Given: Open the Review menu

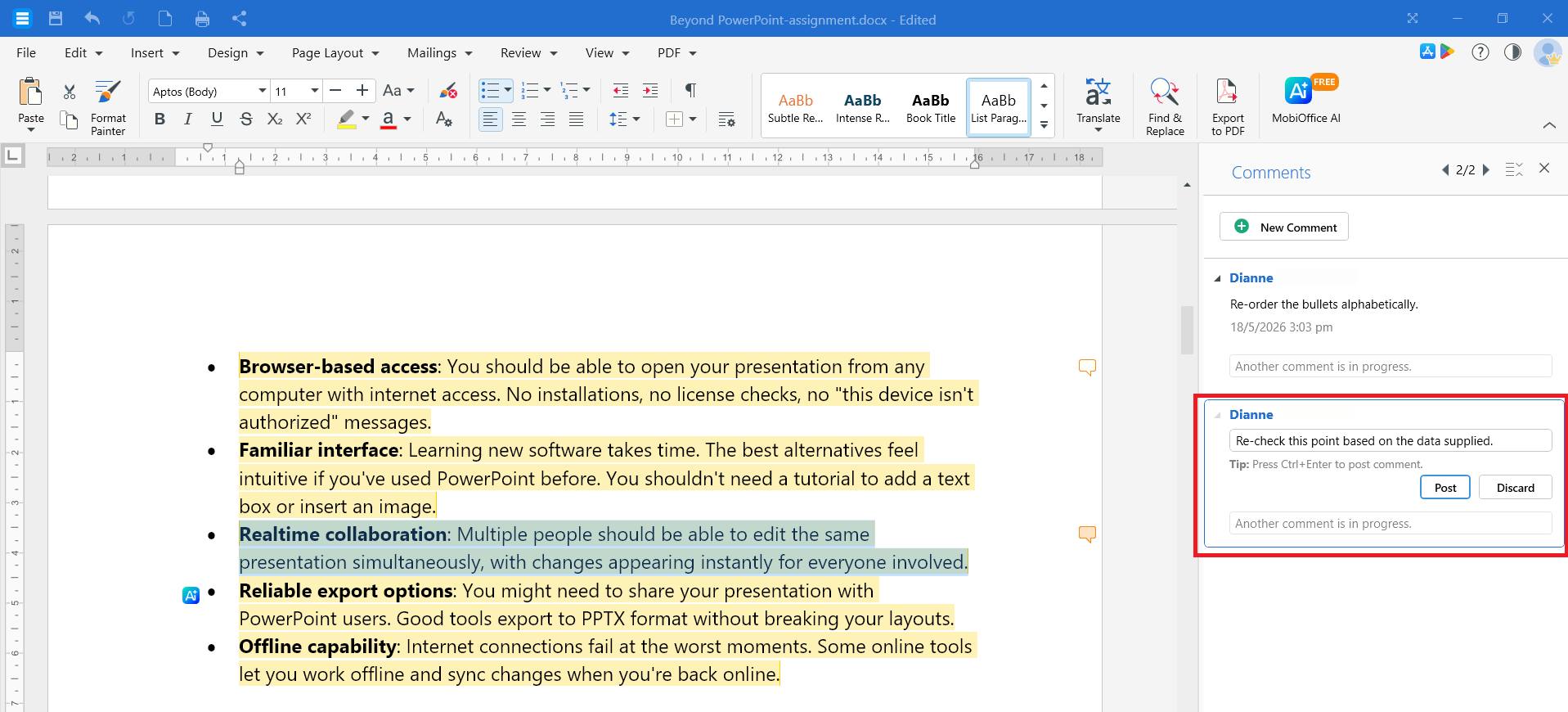Looking at the screenshot, I should 528,53.
